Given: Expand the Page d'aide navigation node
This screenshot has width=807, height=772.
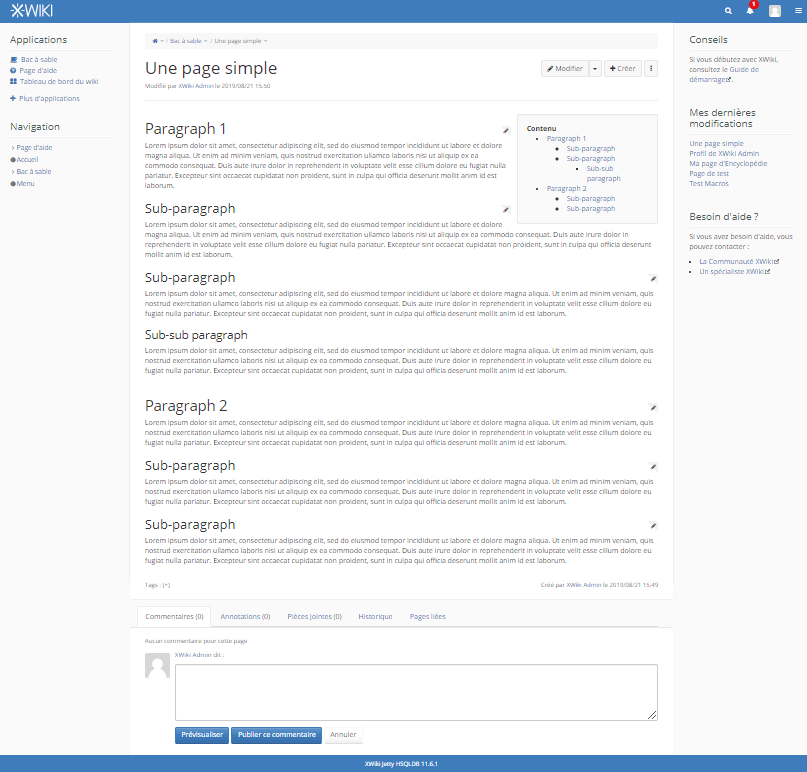Looking at the screenshot, I should coord(13,148).
